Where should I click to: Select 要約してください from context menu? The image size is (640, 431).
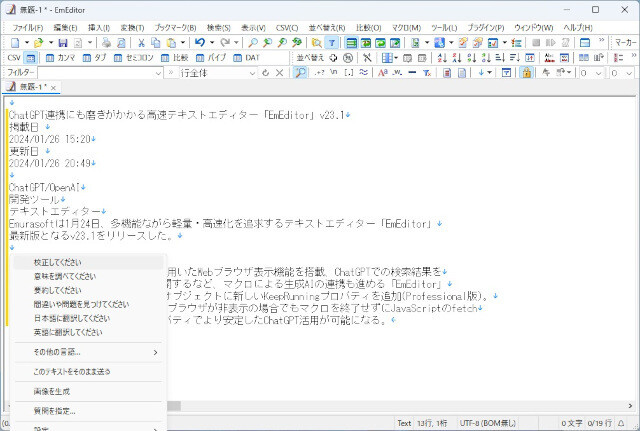[x=88, y=290]
